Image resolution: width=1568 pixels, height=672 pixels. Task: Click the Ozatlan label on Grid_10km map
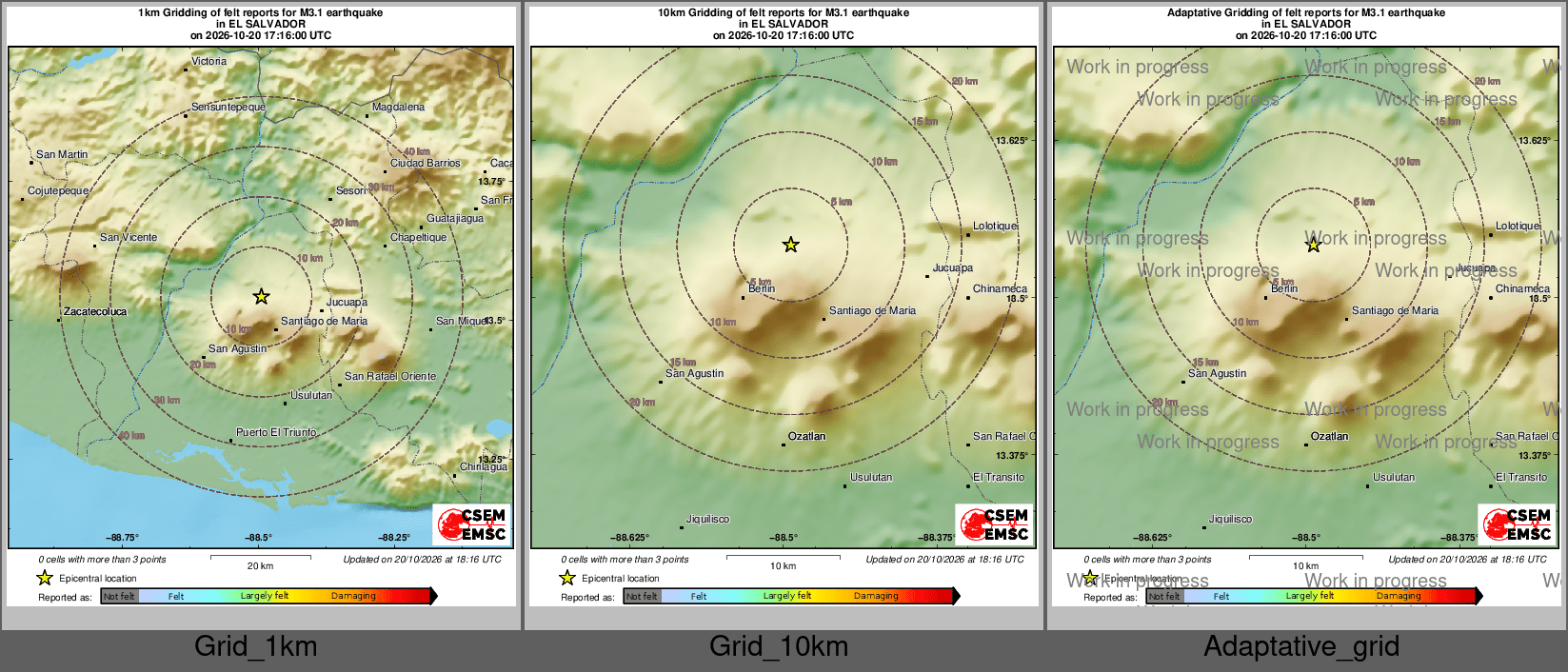[807, 436]
